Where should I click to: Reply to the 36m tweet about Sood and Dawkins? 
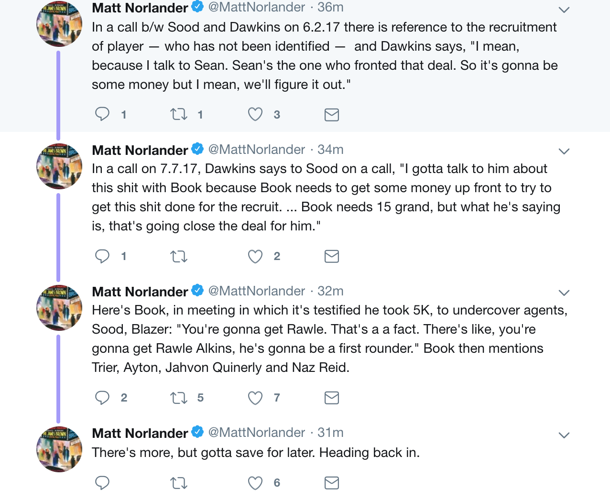[x=102, y=114]
